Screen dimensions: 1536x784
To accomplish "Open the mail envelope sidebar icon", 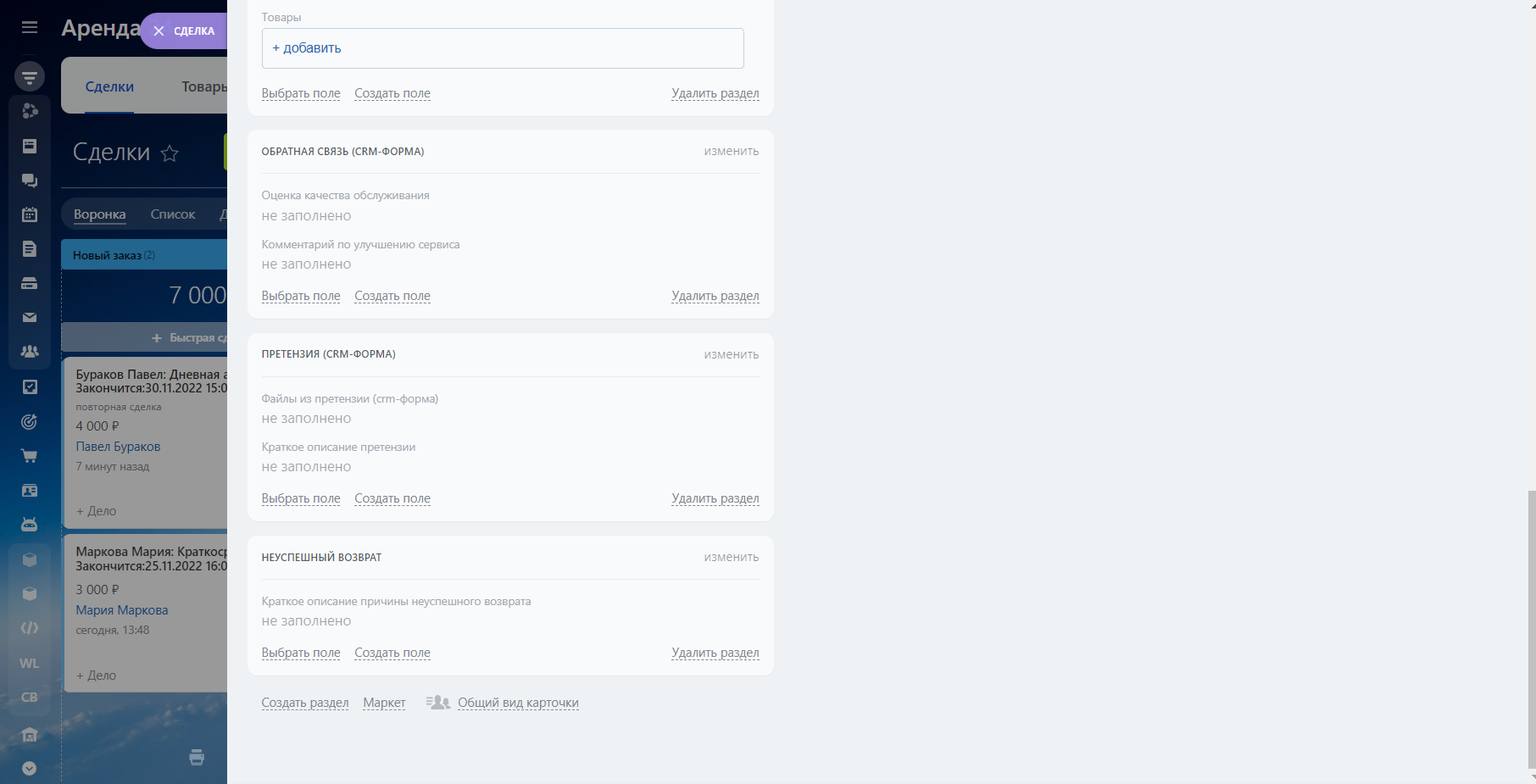I will (x=30, y=318).
